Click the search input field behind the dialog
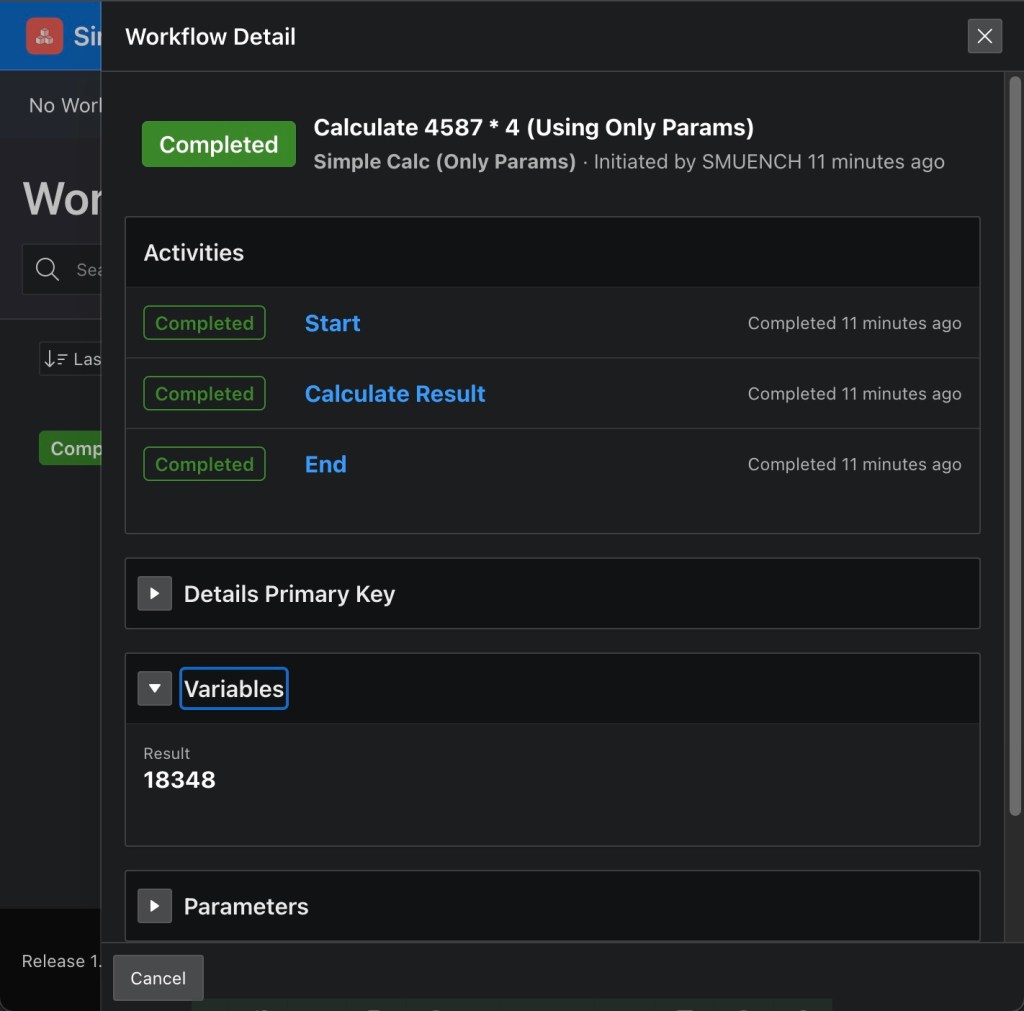1024x1011 pixels. (85, 269)
